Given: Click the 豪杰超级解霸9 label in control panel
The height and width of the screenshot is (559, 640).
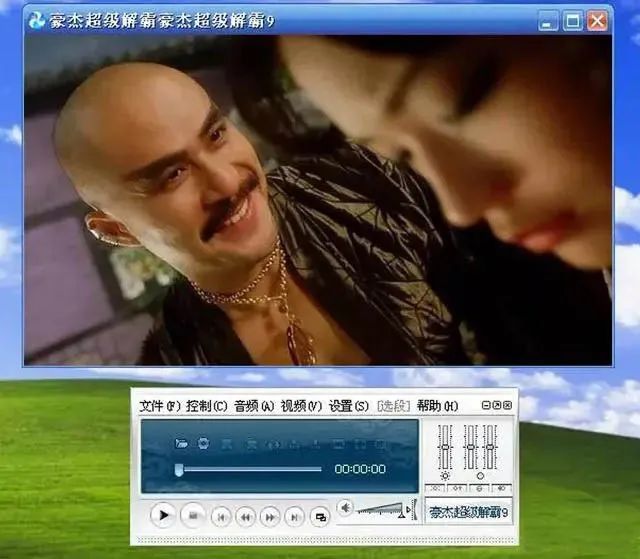Looking at the screenshot, I should 469,512.
